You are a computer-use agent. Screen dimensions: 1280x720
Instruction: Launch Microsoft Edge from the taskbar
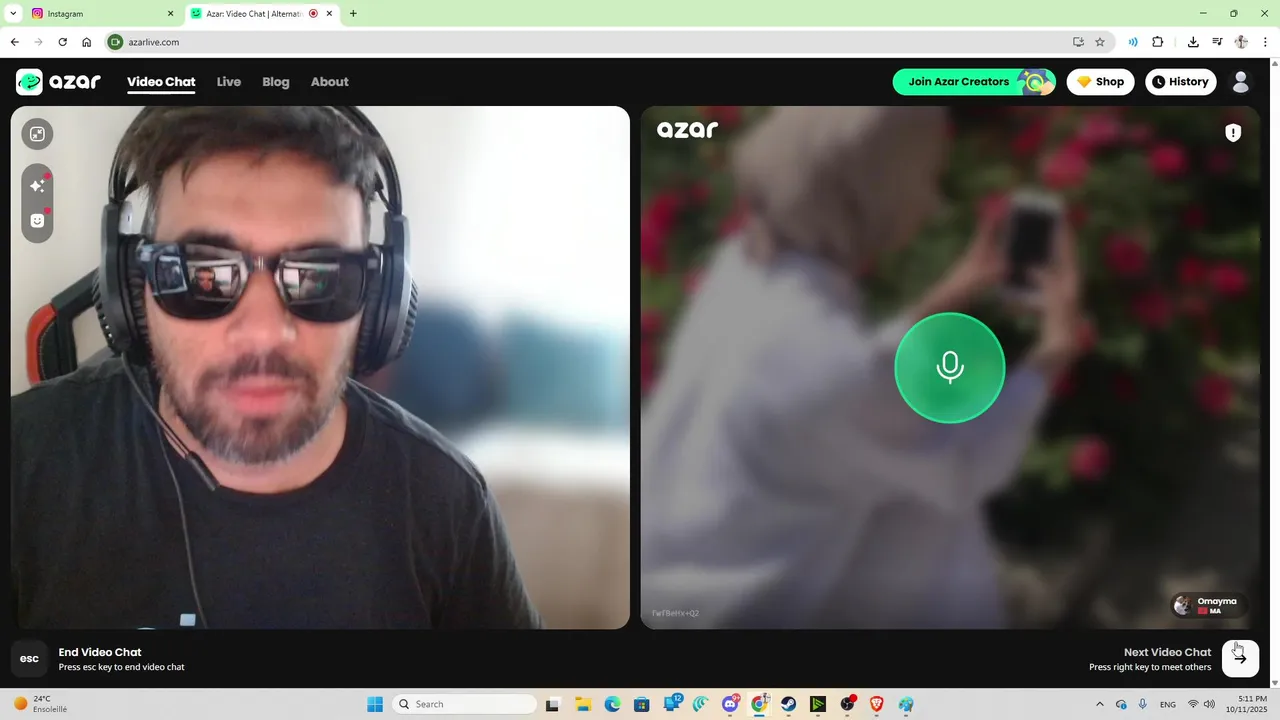(x=612, y=704)
